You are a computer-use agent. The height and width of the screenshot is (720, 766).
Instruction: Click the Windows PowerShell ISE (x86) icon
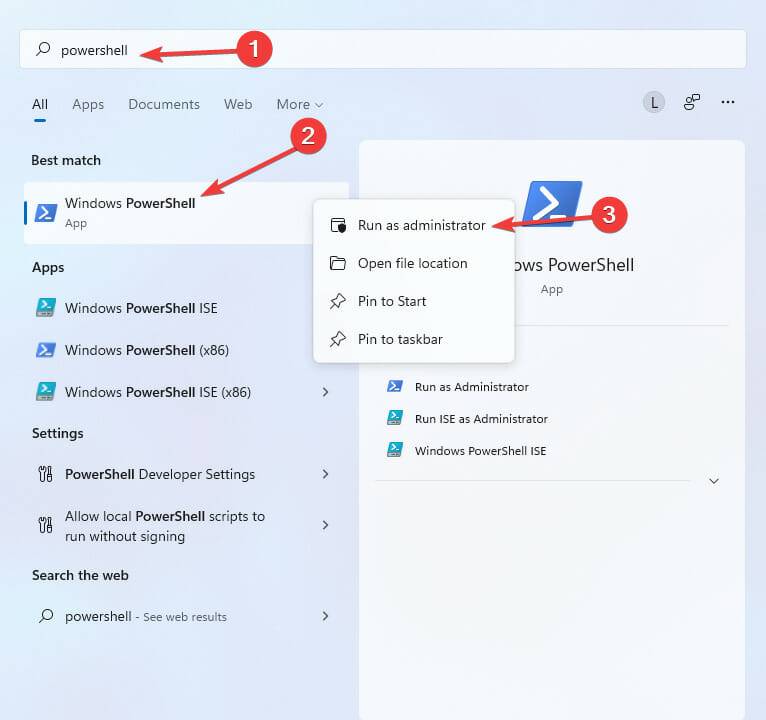[46, 392]
